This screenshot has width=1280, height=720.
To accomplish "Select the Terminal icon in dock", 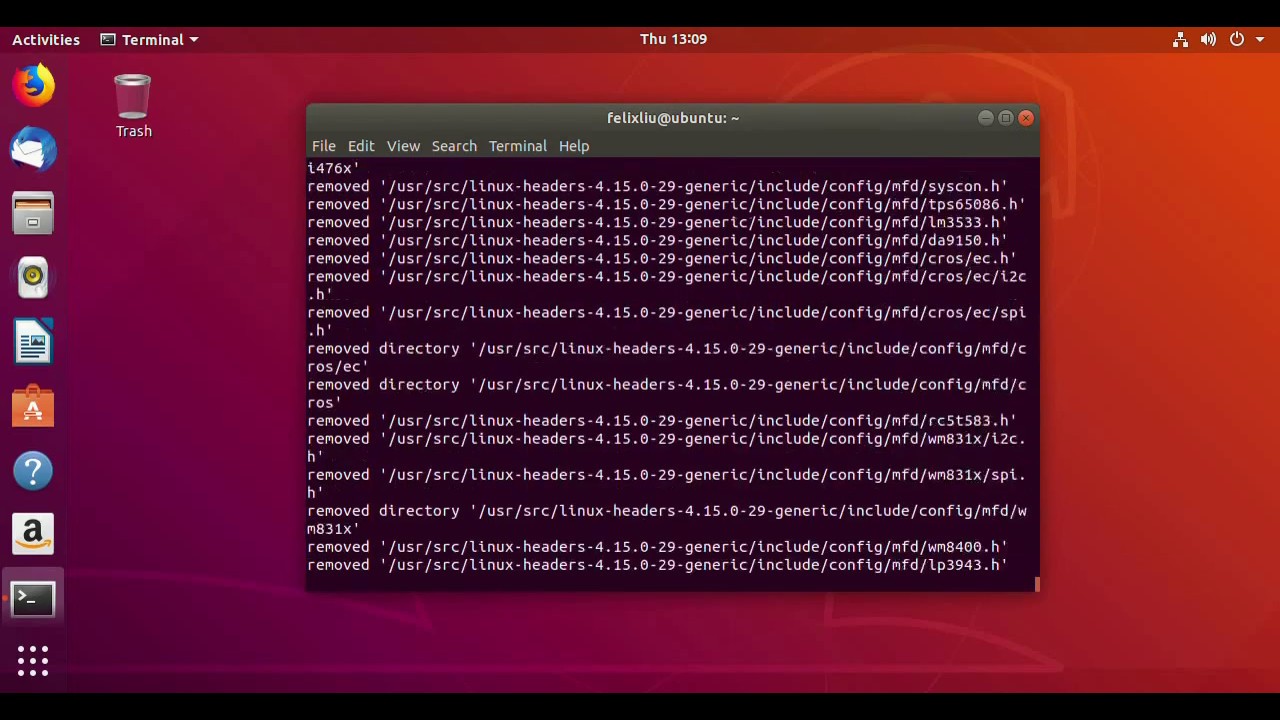I will click(x=33, y=598).
